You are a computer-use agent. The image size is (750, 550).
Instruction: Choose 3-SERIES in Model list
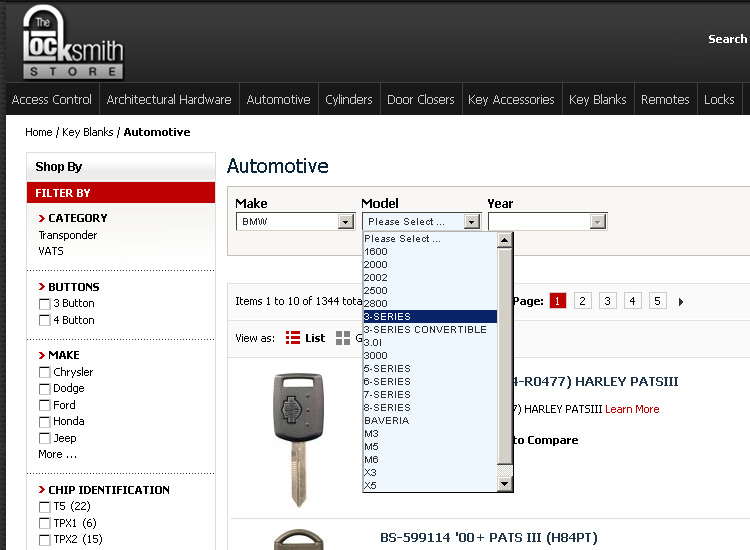click(430, 317)
